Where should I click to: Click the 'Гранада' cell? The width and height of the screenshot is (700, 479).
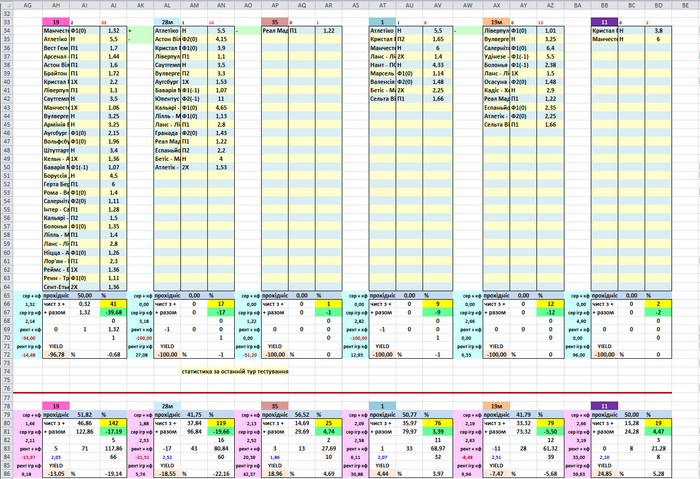click(167, 133)
